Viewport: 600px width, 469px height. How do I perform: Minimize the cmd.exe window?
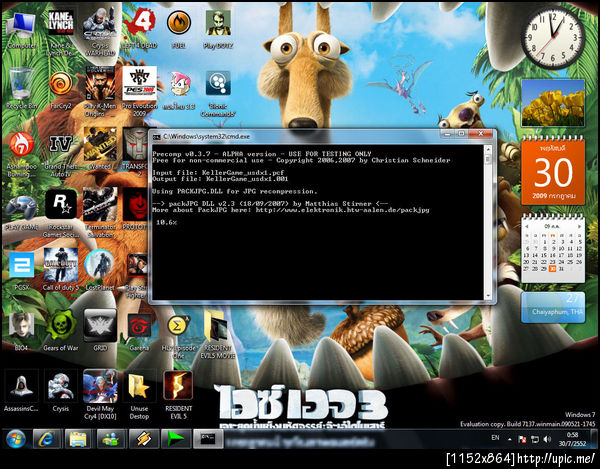pos(447,134)
